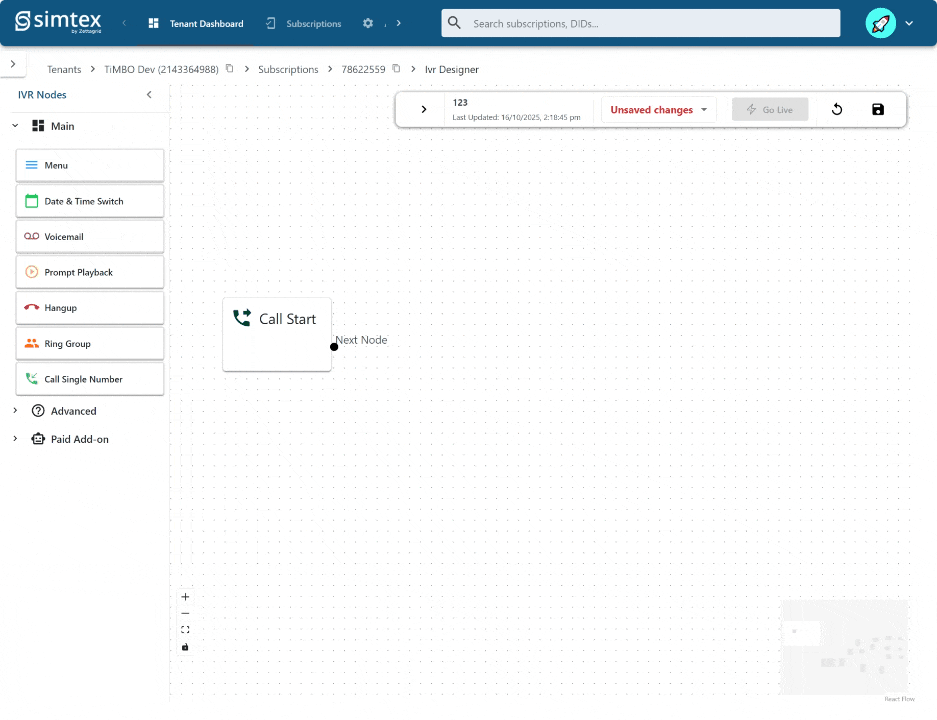Select the Voicemail node

point(90,237)
